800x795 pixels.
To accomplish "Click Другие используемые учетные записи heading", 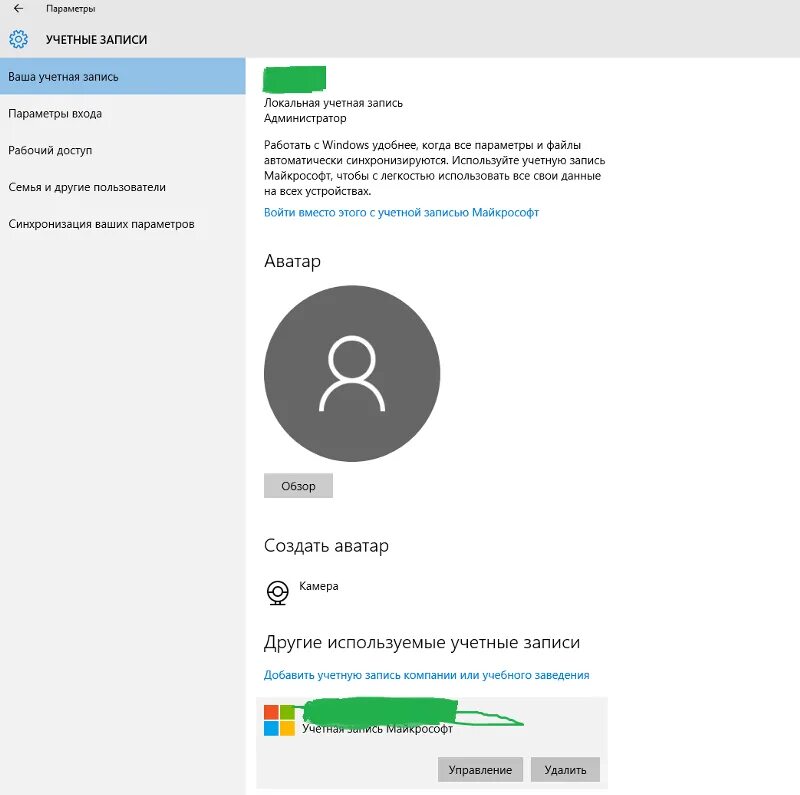I will (421, 642).
